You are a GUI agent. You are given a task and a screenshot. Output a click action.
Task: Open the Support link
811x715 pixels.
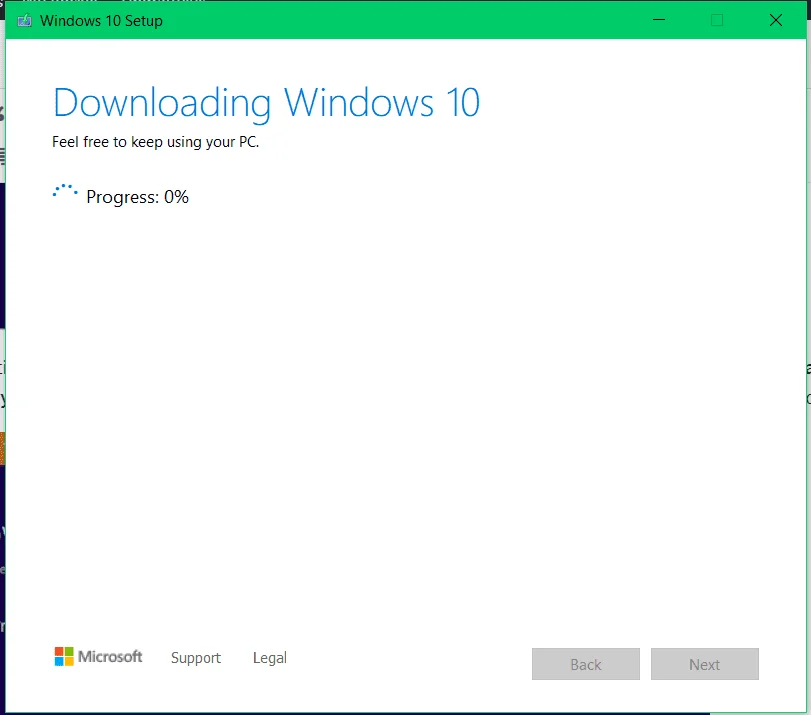[196, 658]
